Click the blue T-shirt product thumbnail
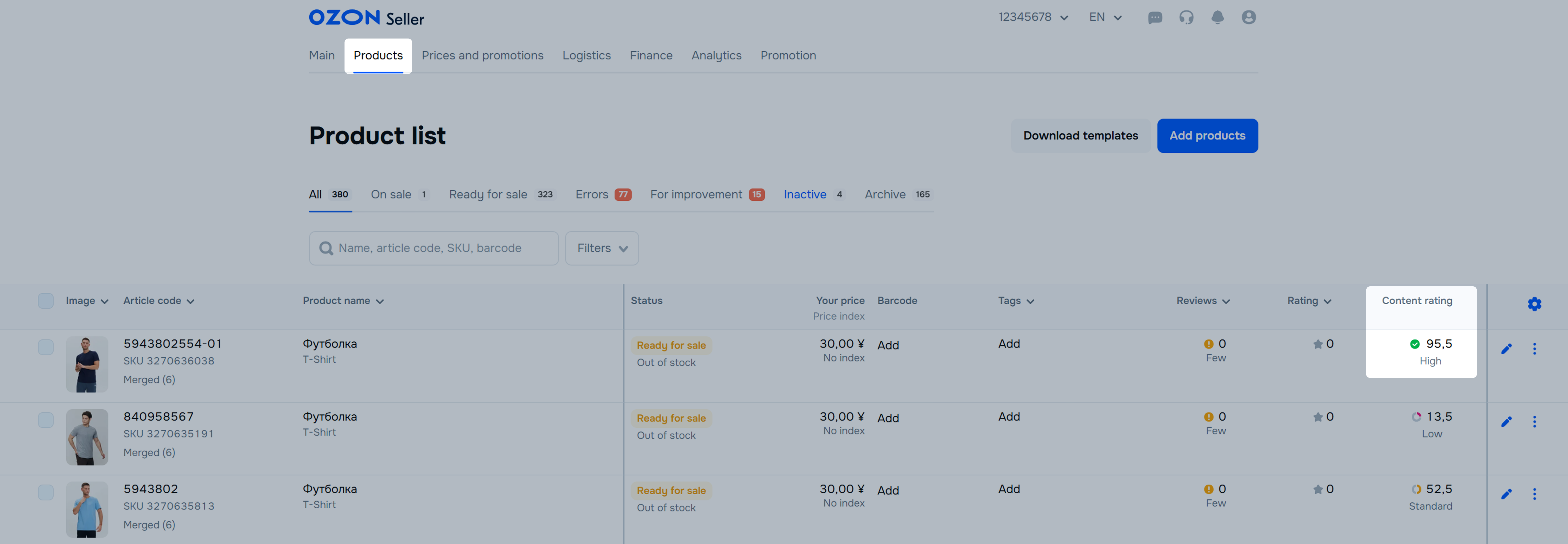 [87, 509]
